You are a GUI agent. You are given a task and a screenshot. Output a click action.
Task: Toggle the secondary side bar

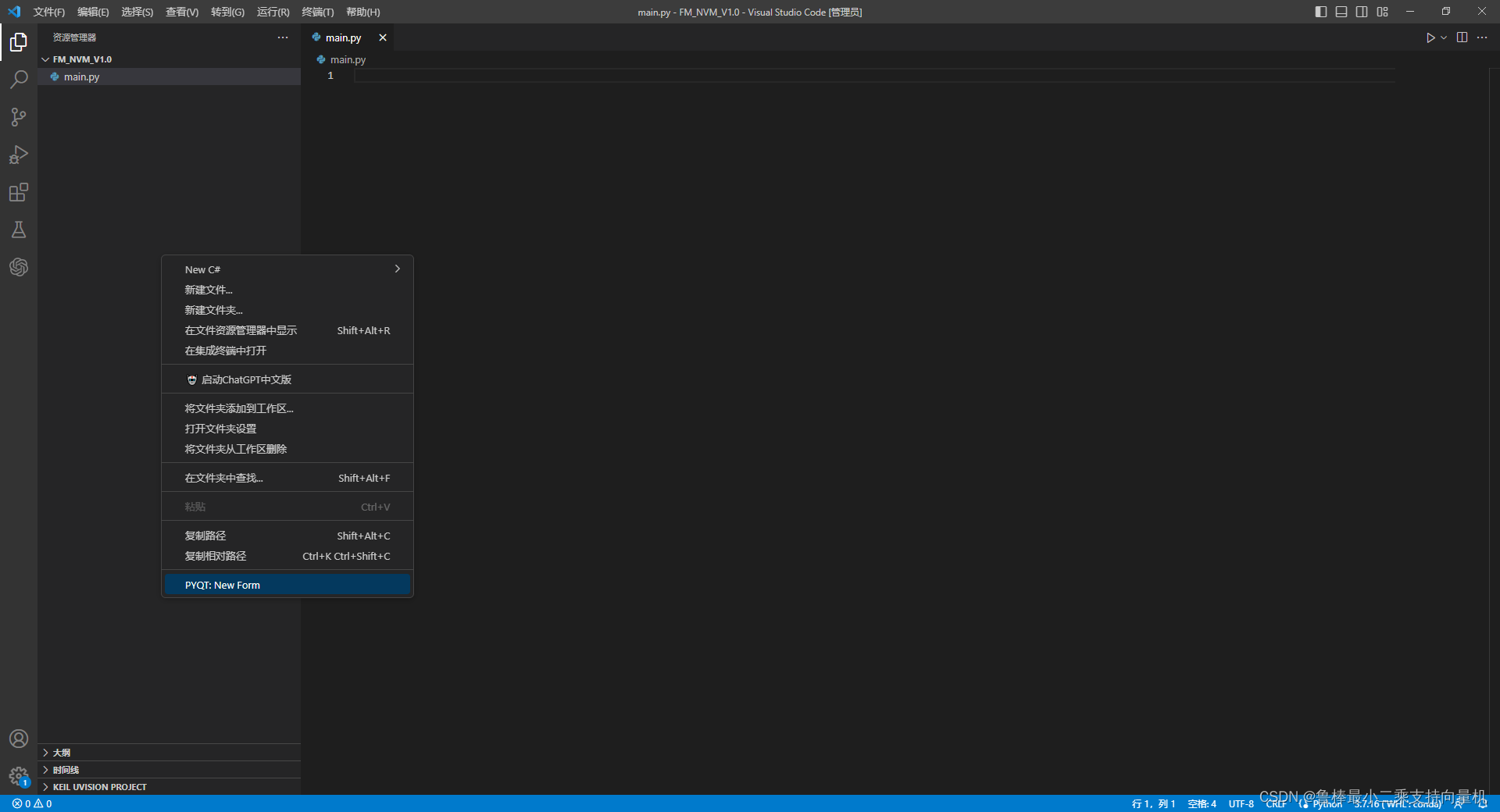click(x=1362, y=12)
